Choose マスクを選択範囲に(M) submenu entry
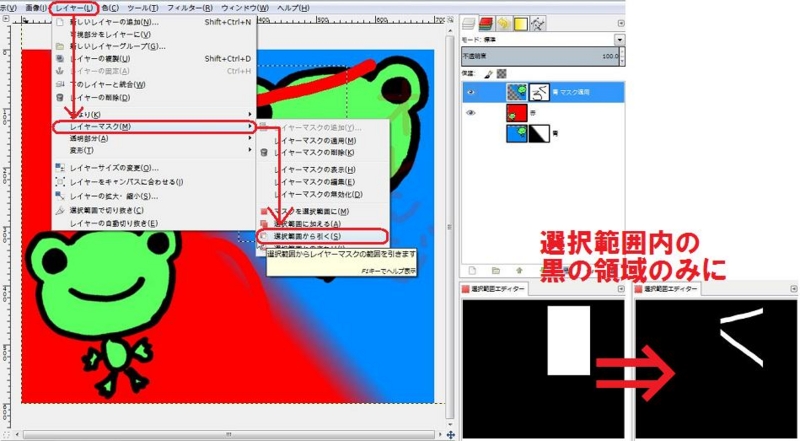The height and width of the screenshot is (441, 800). click(x=322, y=211)
